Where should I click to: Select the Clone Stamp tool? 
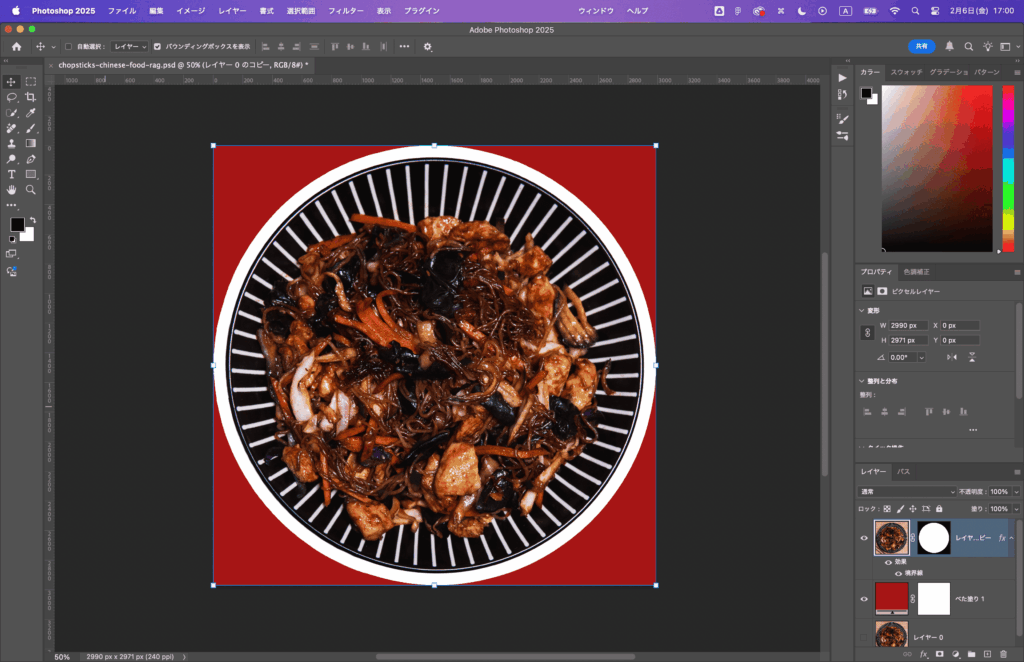[x=12, y=143]
